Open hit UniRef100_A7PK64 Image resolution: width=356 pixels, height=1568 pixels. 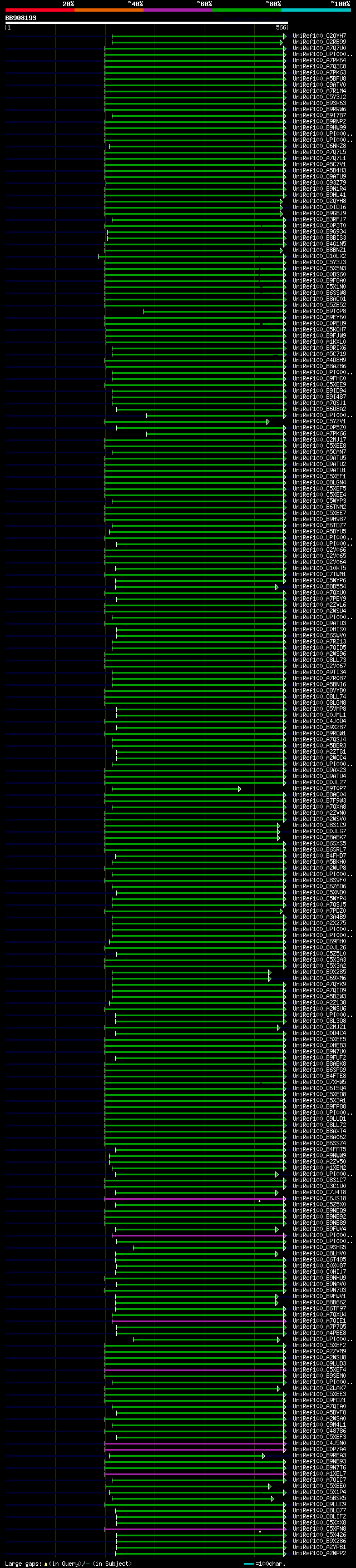point(319,60)
